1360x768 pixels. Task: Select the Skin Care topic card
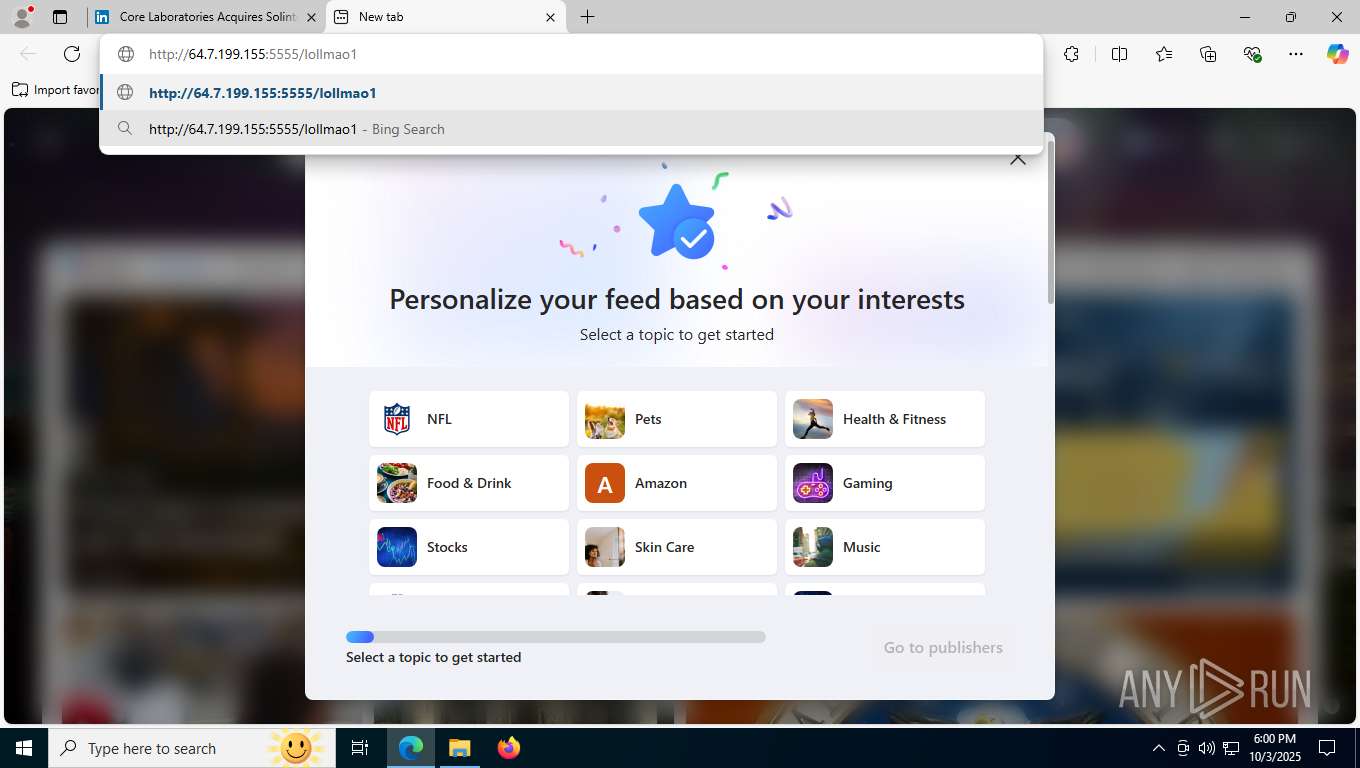[x=677, y=547]
